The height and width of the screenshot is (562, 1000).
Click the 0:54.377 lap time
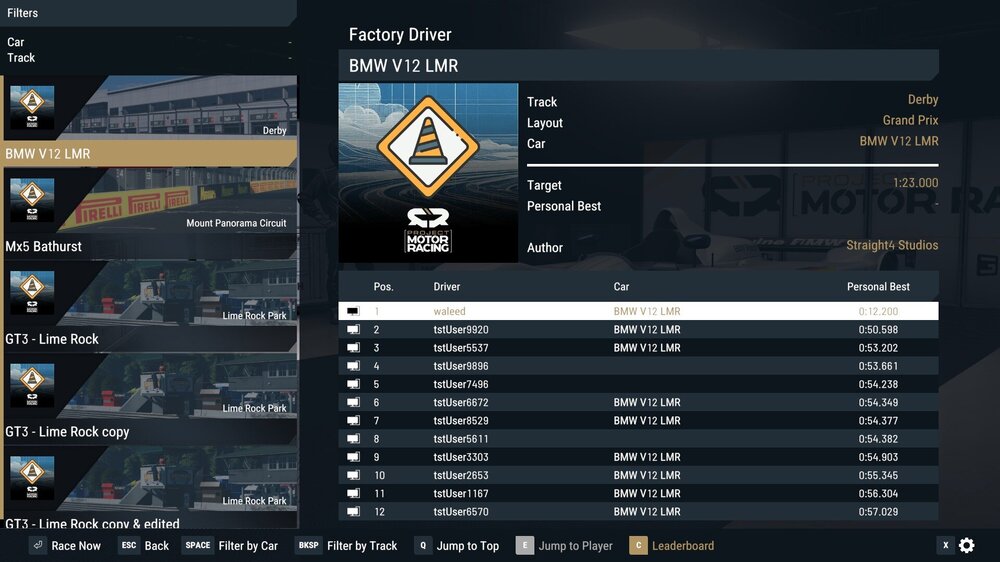coord(878,420)
